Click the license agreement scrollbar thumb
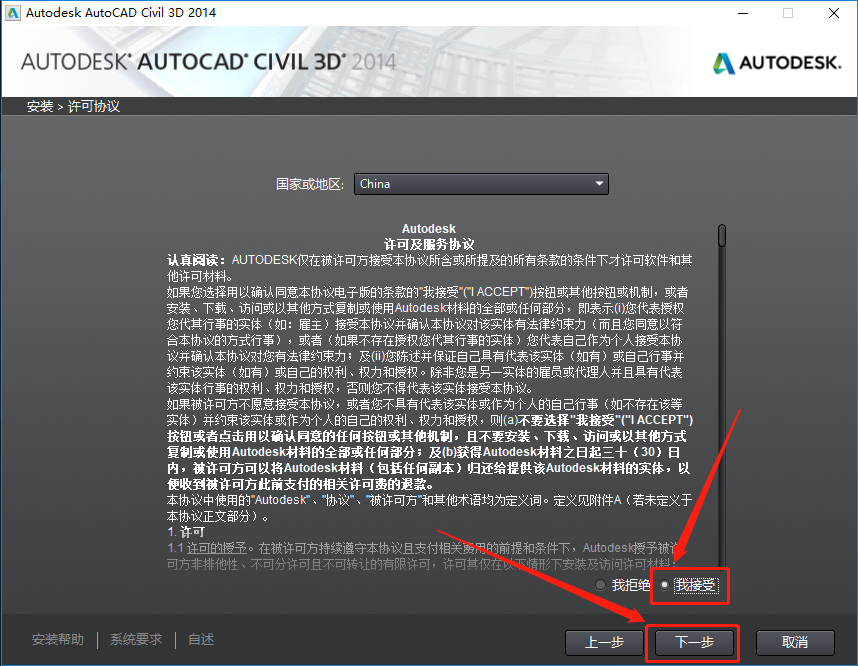 coord(722,235)
